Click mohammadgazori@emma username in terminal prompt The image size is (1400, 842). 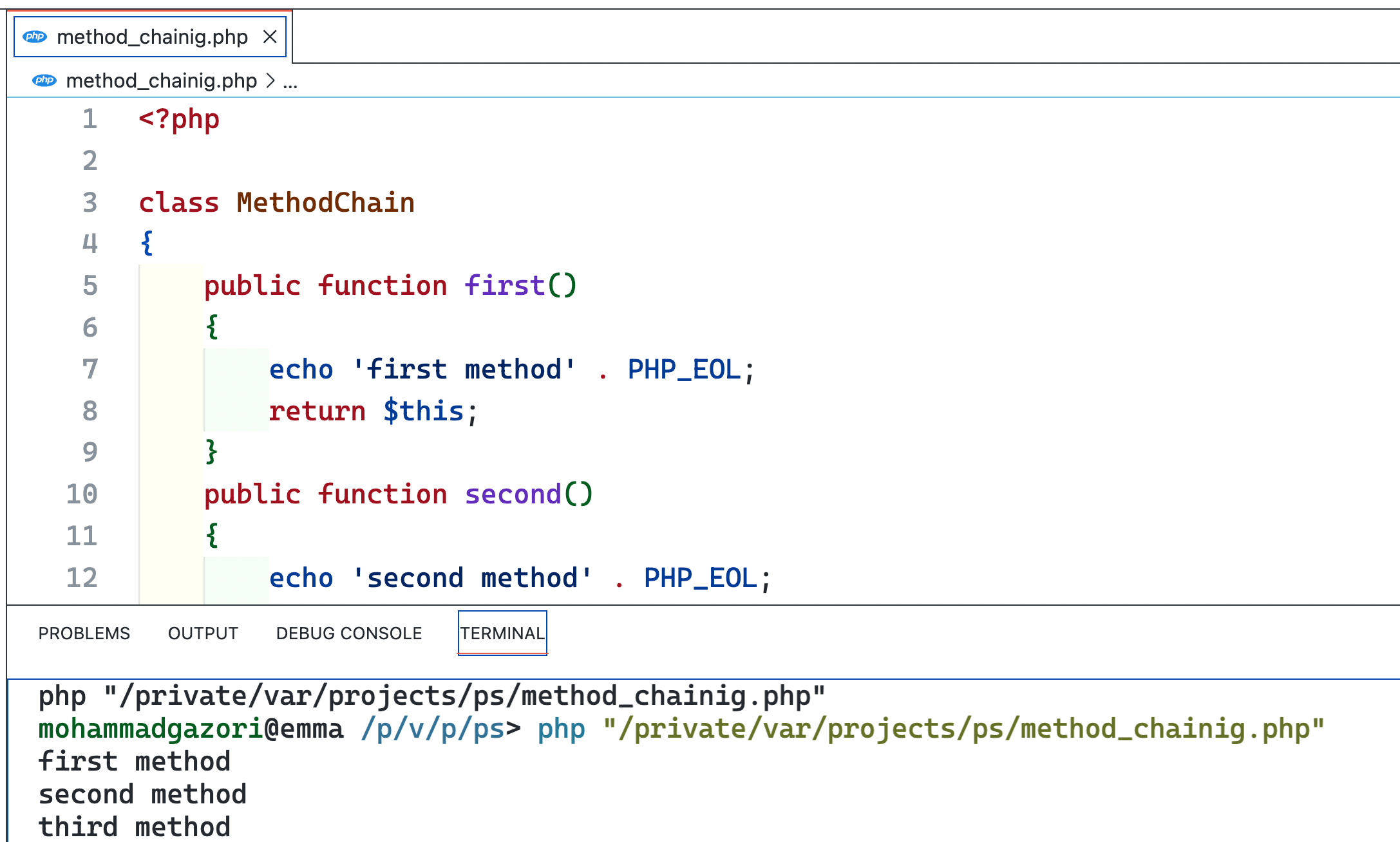(191, 729)
